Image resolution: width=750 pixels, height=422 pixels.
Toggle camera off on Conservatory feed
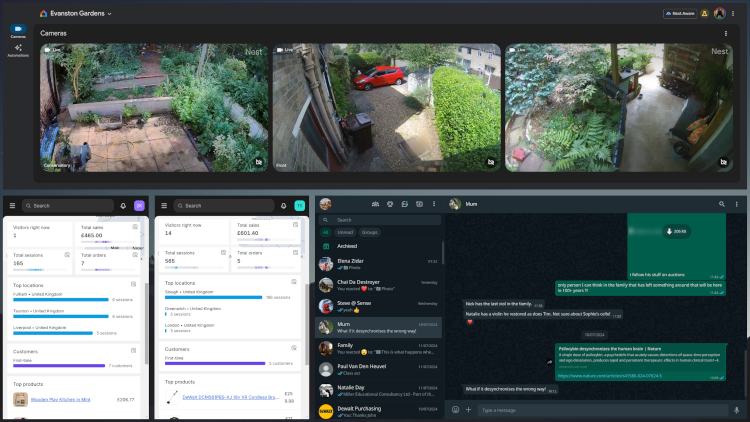coord(258,161)
